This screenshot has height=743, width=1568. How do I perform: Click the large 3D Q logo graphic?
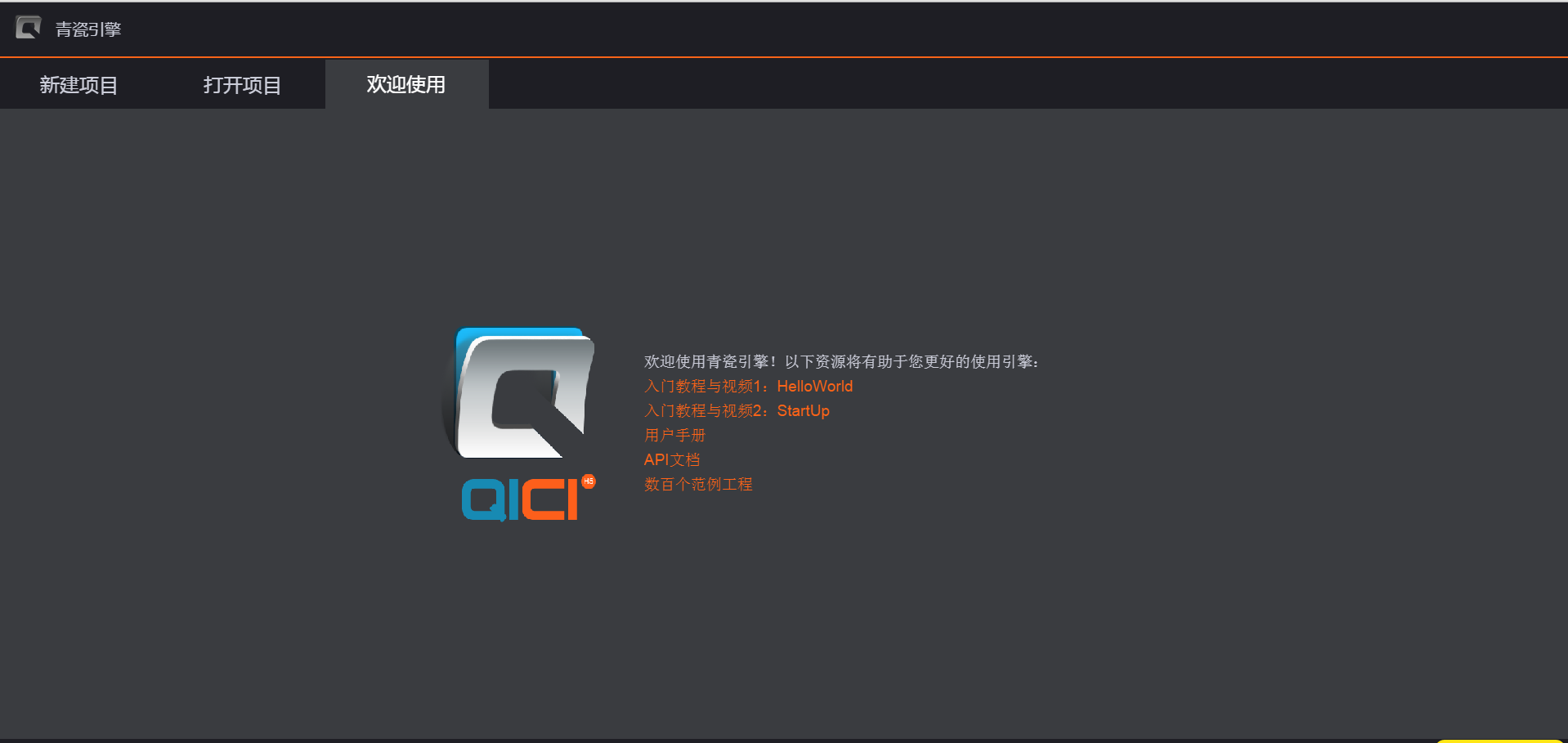coord(519,393)
